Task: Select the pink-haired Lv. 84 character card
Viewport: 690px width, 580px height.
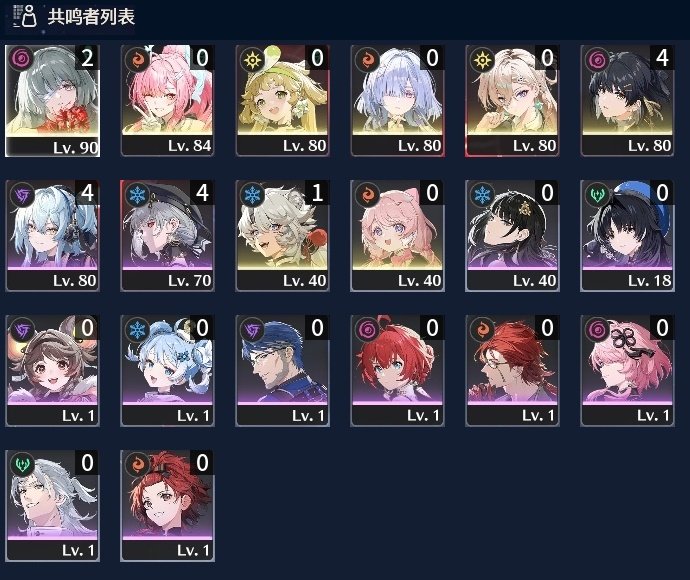Action: [167, 101]
